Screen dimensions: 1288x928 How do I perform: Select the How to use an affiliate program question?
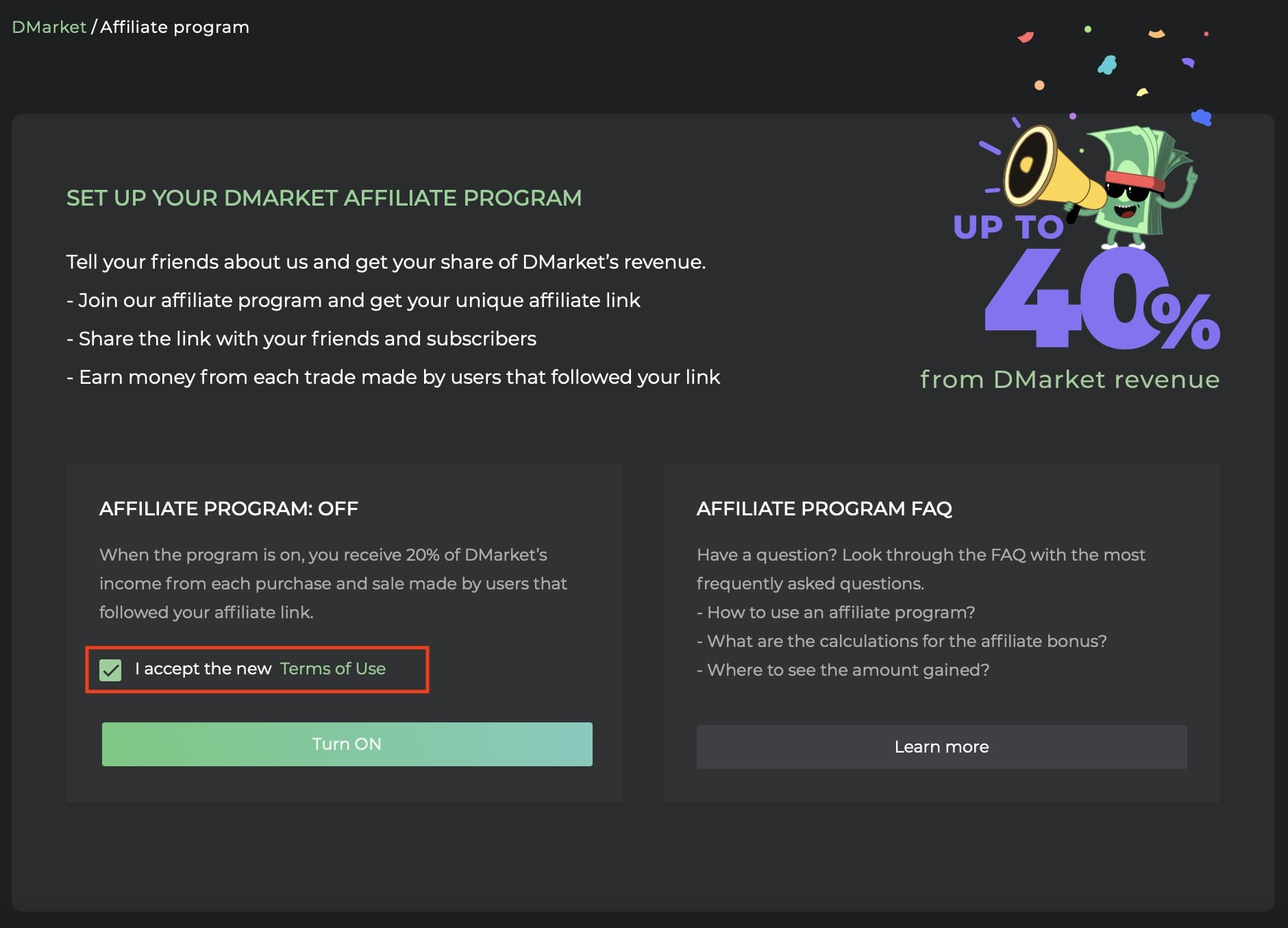[836, 612]
